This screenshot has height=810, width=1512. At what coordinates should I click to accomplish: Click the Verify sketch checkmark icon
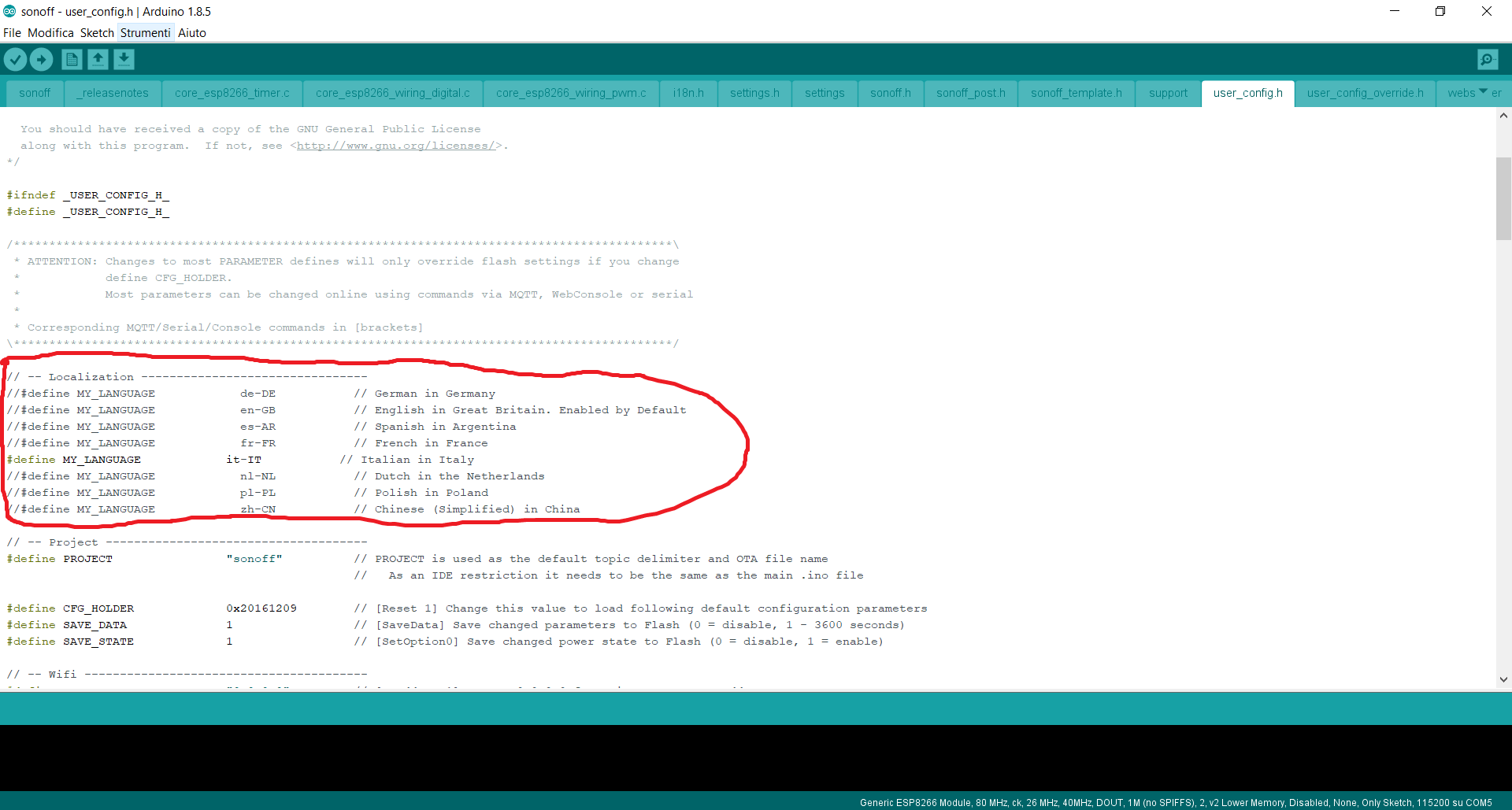point(15,60)
